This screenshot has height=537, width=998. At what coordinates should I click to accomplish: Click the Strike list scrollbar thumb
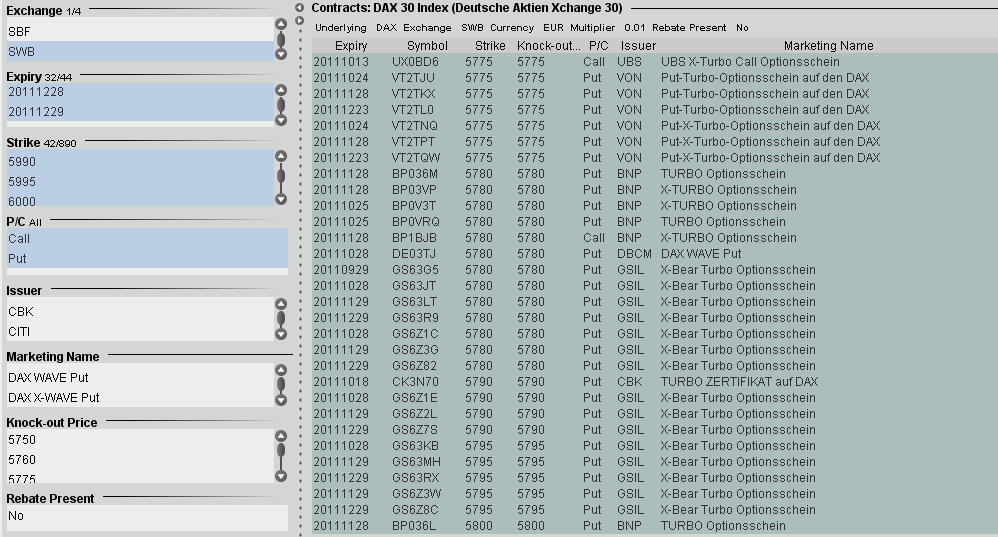coord(281,176)
